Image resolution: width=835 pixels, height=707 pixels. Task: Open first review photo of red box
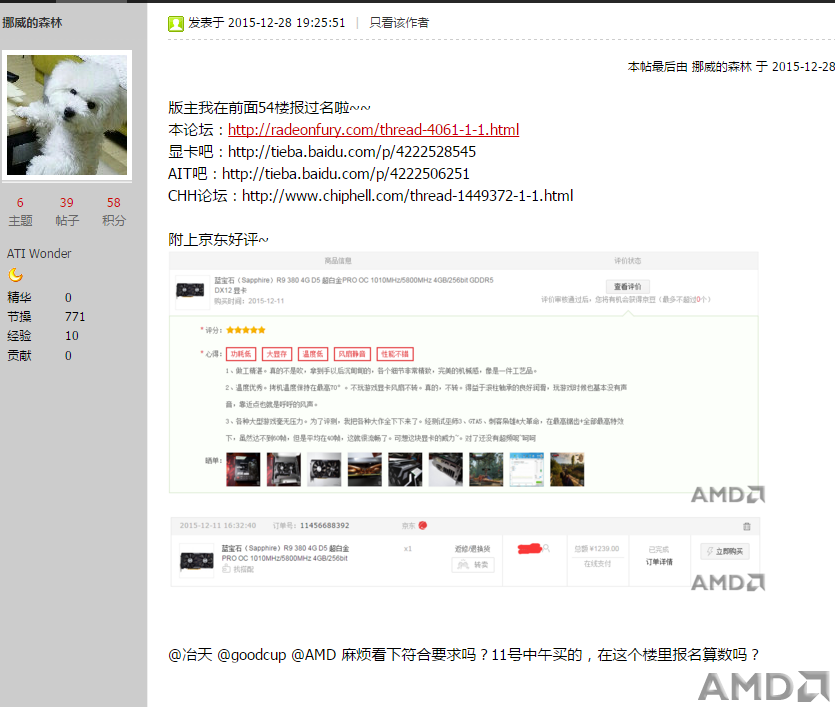pyautogui.click(x=243, y=469)
